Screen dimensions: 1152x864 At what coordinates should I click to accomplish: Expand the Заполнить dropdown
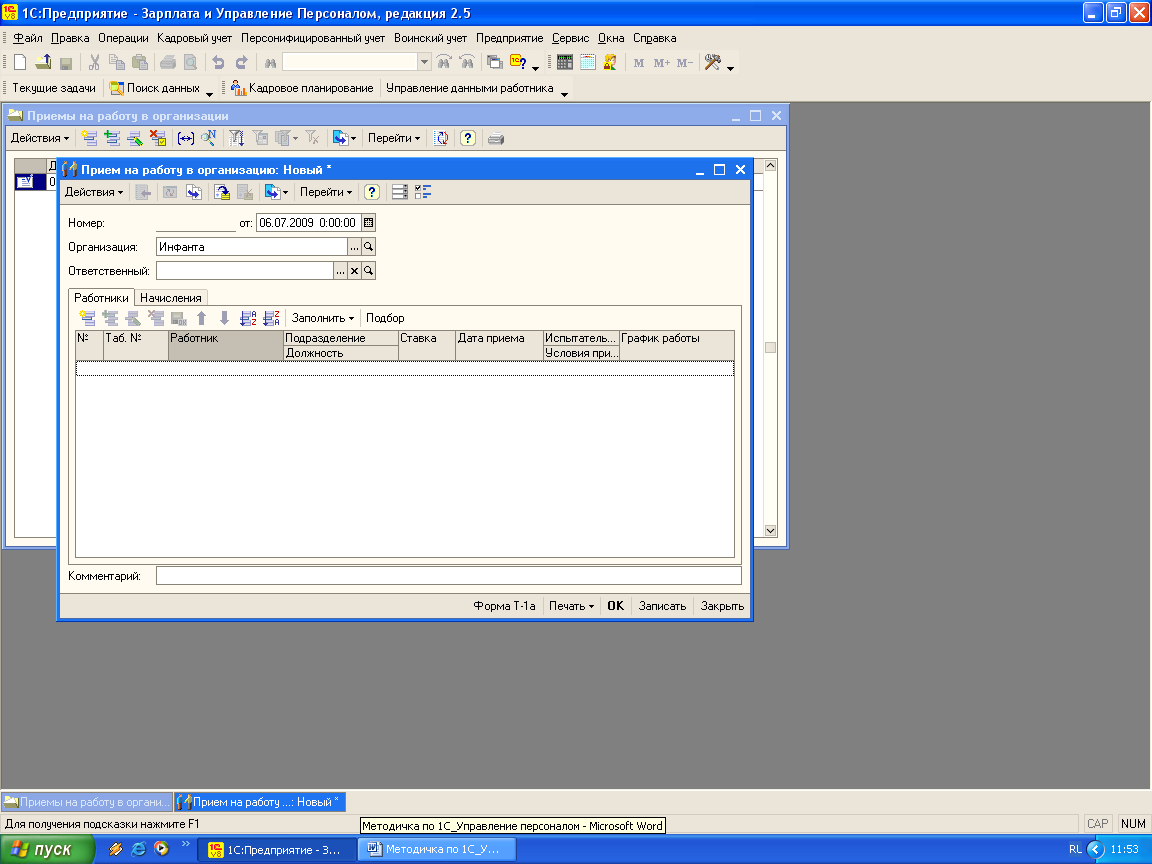point(323,318)
